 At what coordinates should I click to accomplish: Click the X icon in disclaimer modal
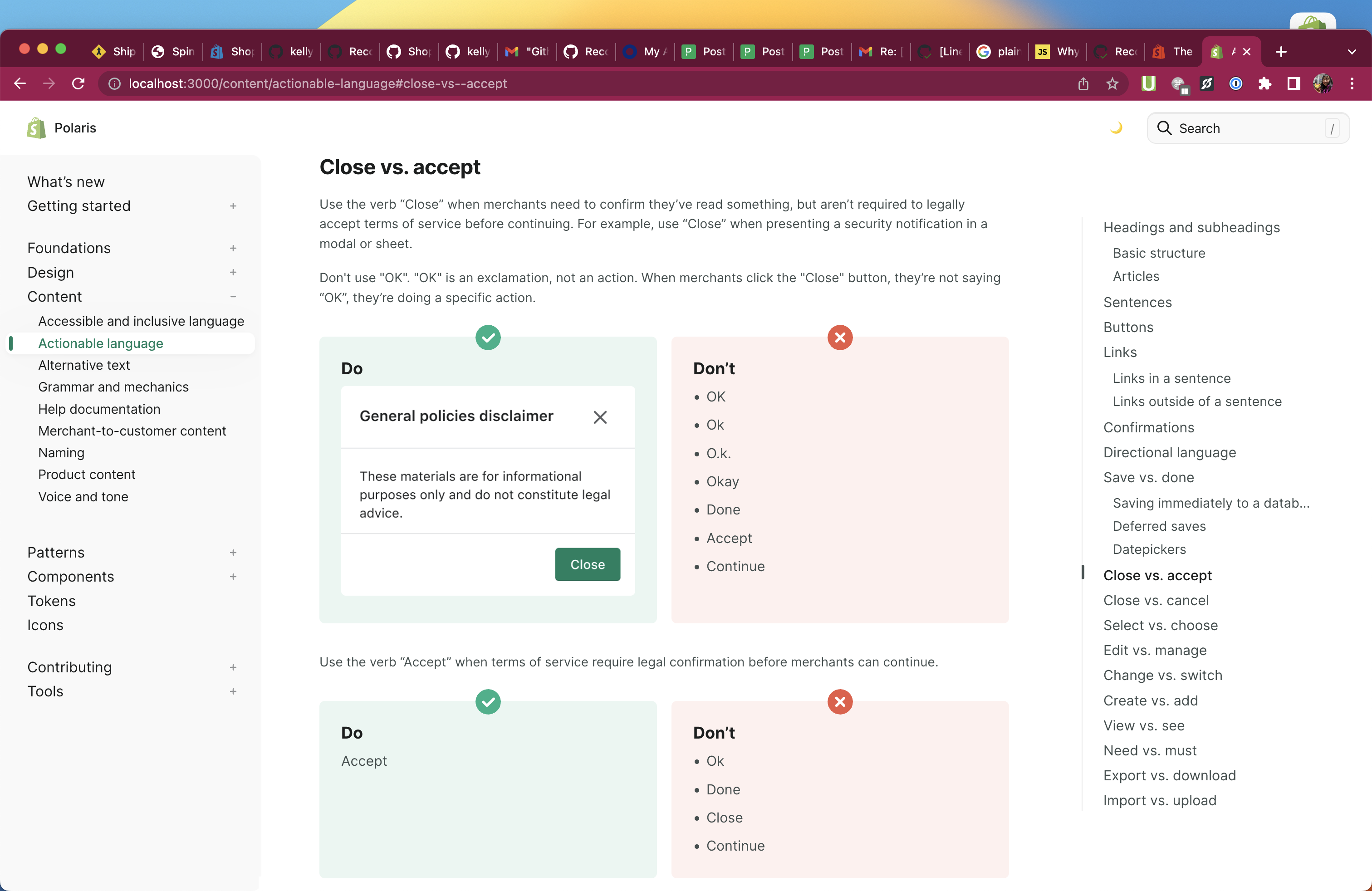[x=599, y=416]
